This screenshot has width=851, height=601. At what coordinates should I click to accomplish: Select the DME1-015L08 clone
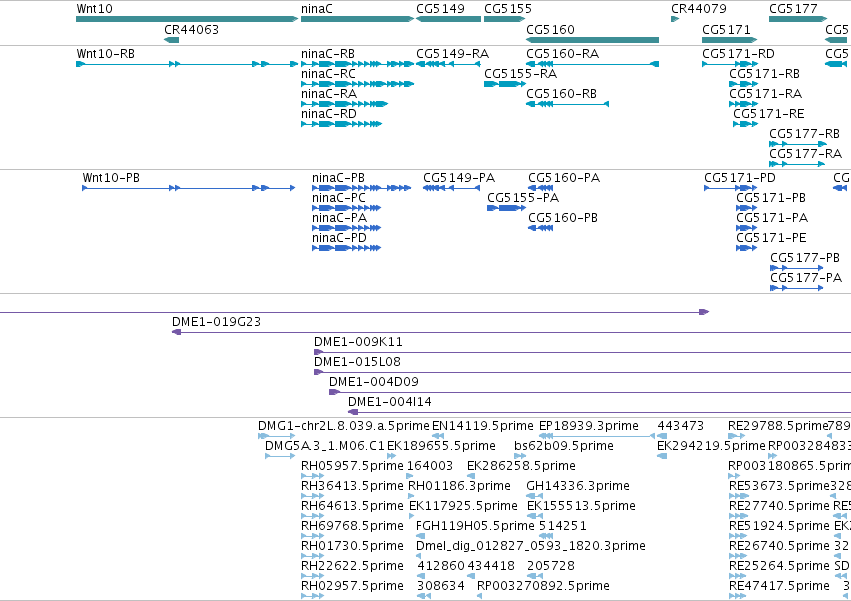tap(582, 372)
